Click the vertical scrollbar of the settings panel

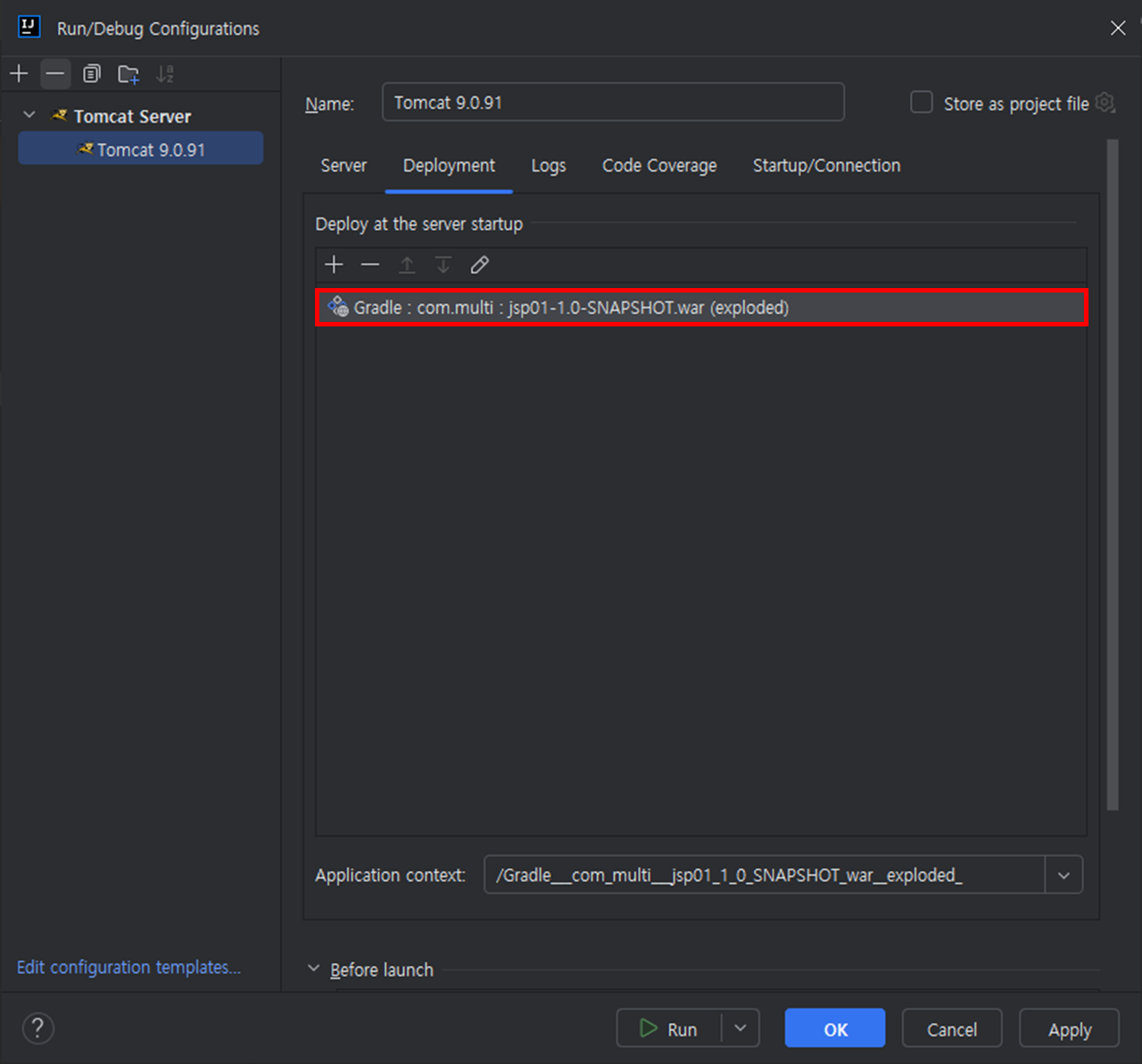point(1113,473)
